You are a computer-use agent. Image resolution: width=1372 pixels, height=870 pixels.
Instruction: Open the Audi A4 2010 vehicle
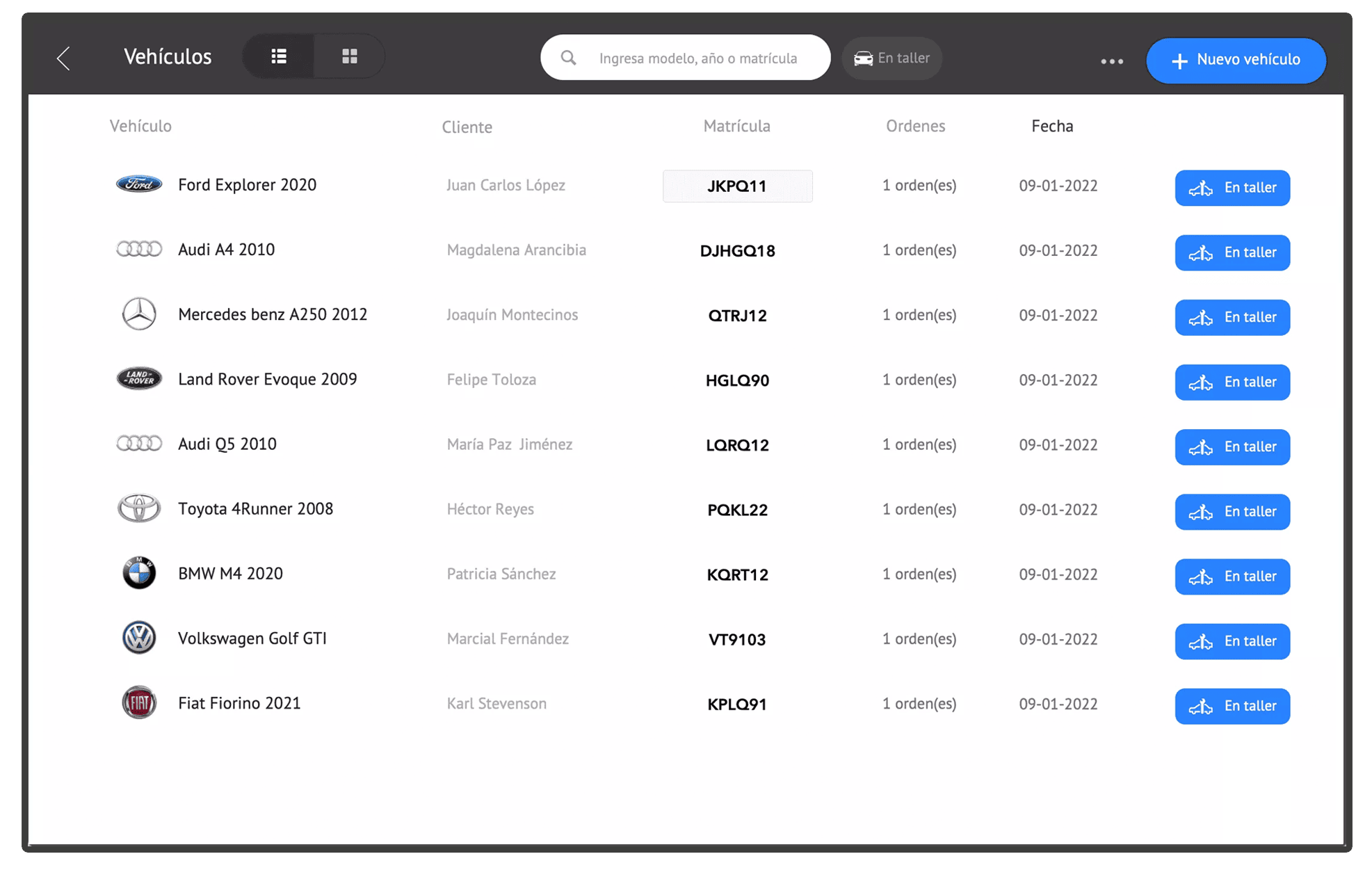[226, 250]
